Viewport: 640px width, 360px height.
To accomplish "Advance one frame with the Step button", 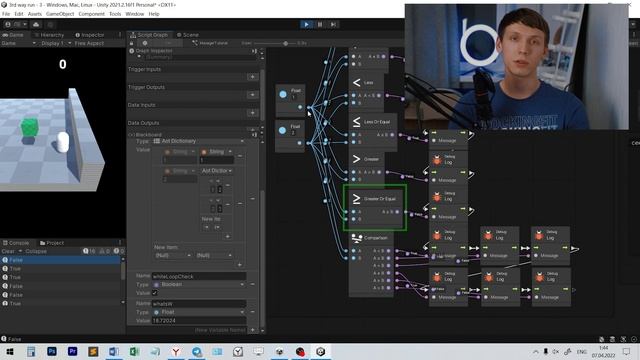I will pyautogui.click(x=333, y=24).
